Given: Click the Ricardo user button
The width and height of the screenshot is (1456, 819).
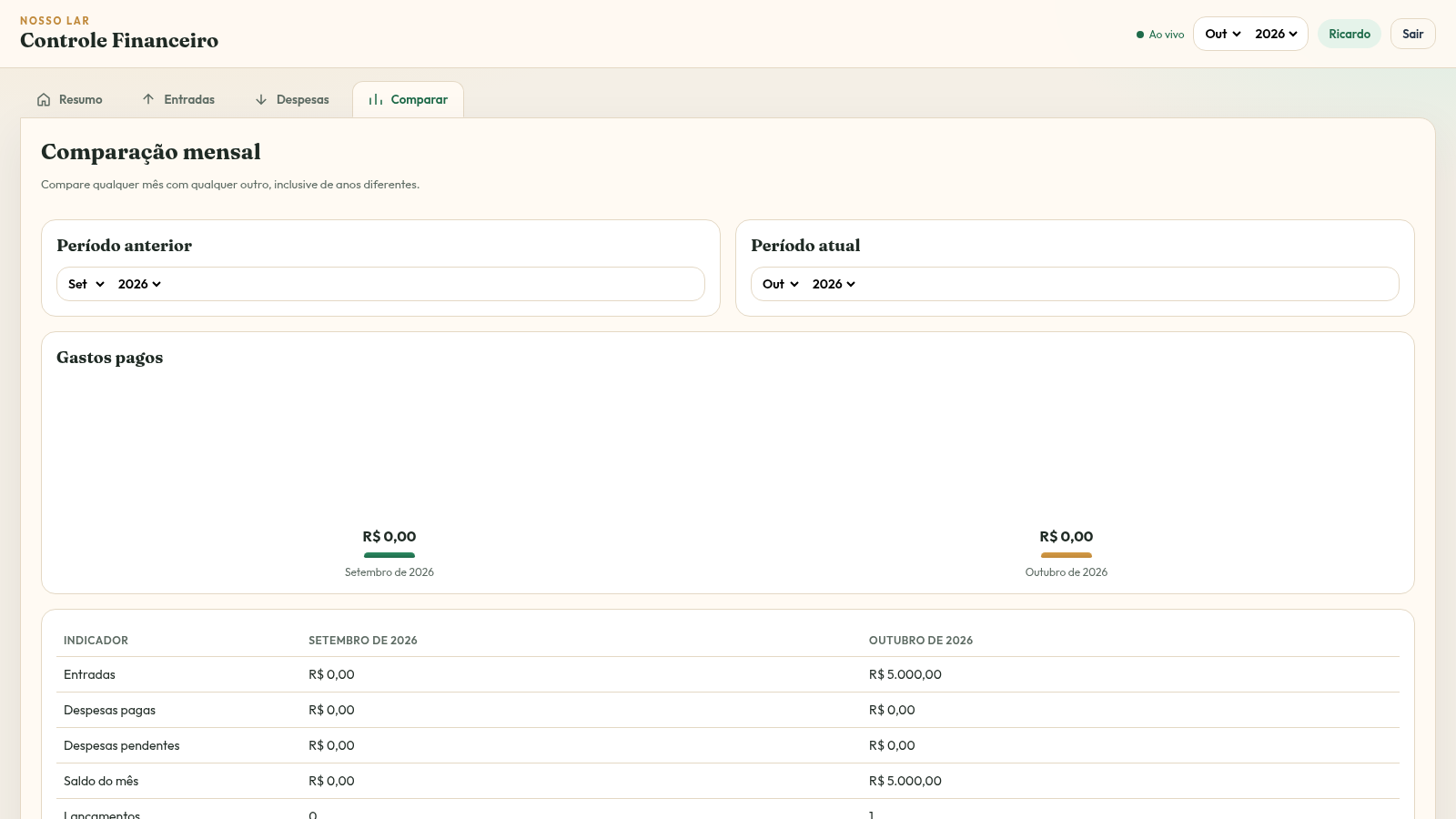Looking at the screenshot, I should click(1350, 34).
